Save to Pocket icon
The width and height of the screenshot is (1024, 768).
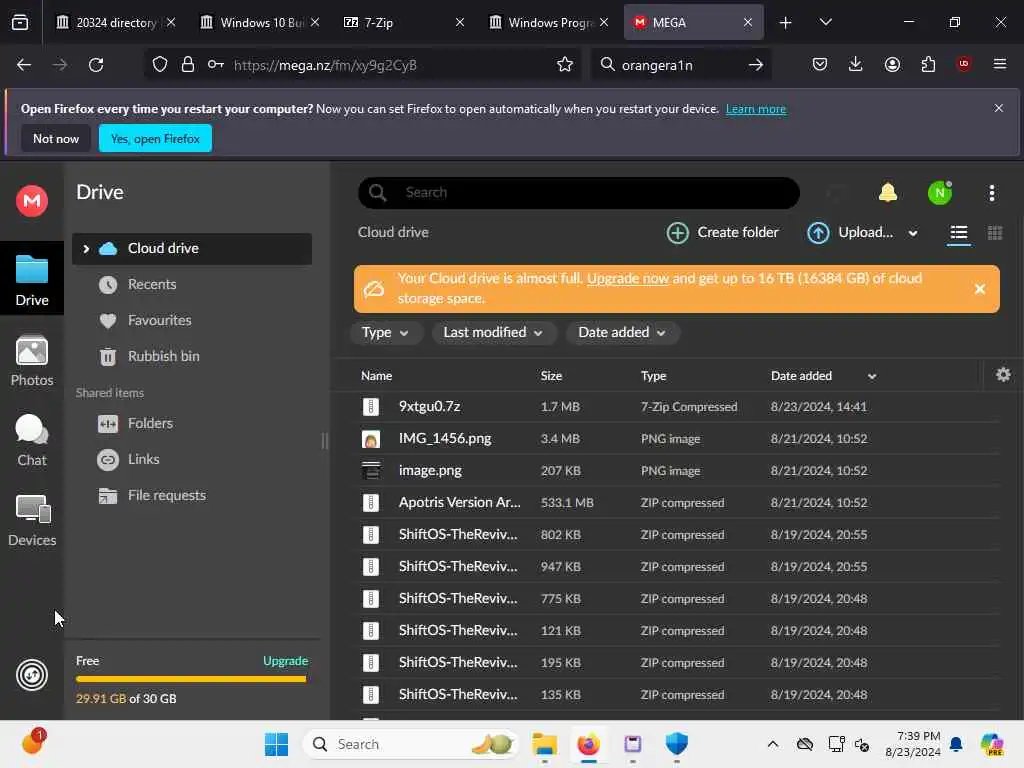820,64
